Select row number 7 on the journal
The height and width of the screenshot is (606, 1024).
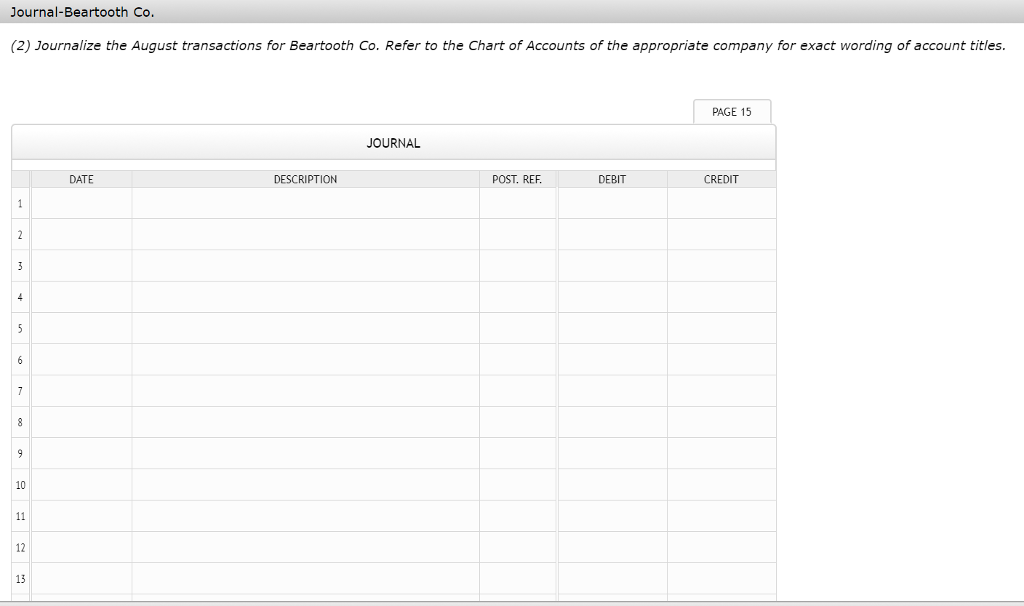(21, 390)
